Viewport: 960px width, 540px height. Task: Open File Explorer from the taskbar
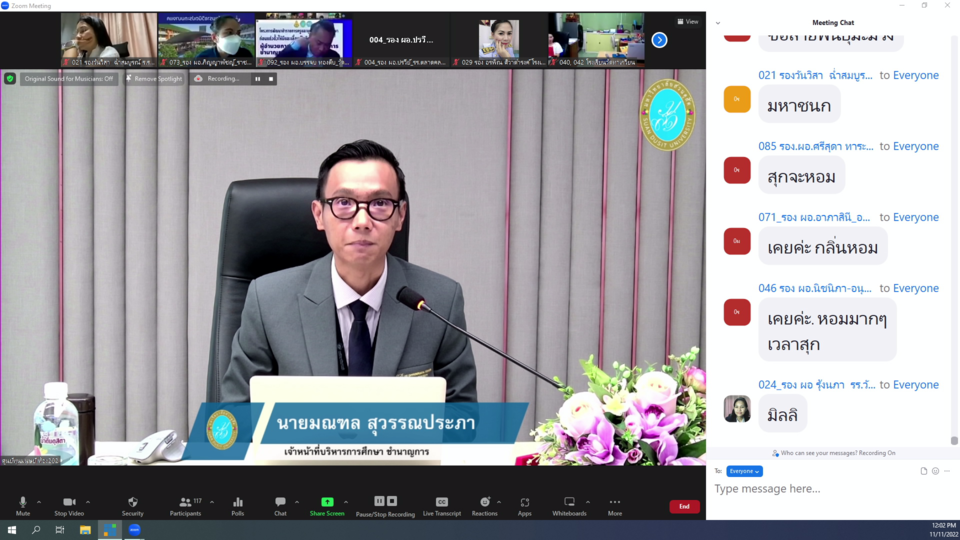pos(85,530)
